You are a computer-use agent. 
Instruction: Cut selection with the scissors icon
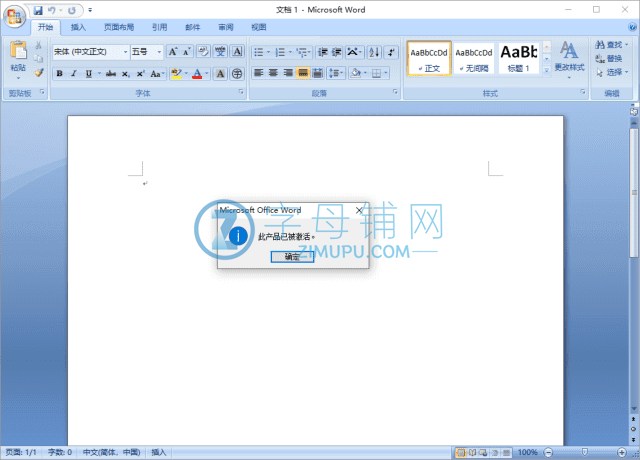point(39,45)
